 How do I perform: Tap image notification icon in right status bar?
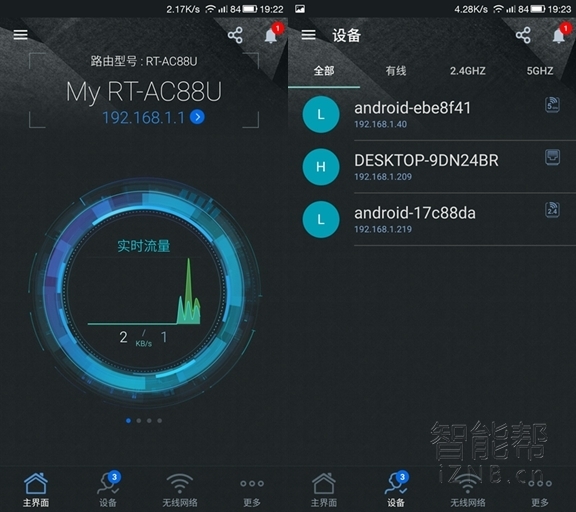(x=300, y=9)
